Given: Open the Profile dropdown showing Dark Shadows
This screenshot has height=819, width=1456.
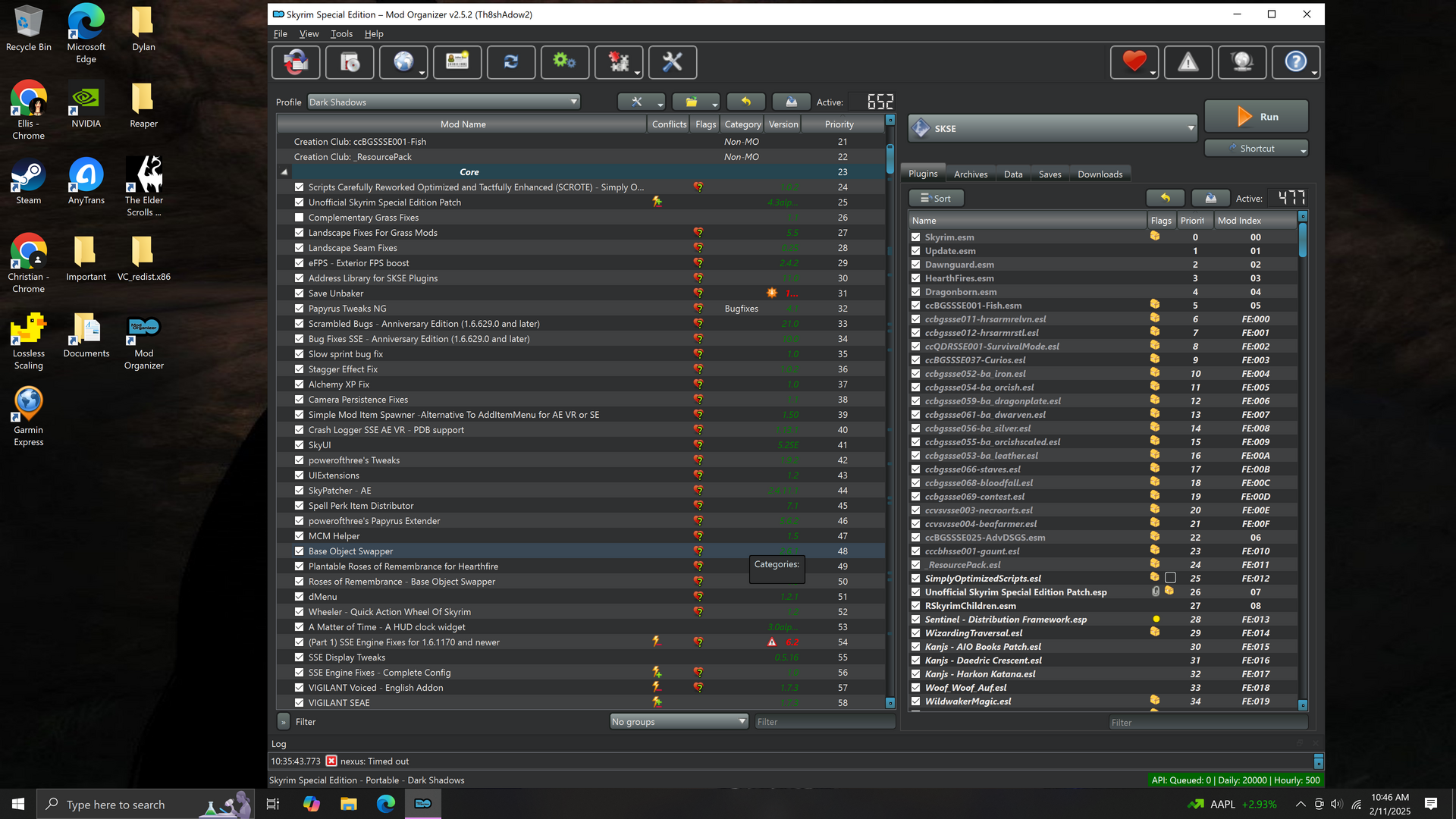Looking at the screenshot, I should pyautogui.click(x=444, y=102).
